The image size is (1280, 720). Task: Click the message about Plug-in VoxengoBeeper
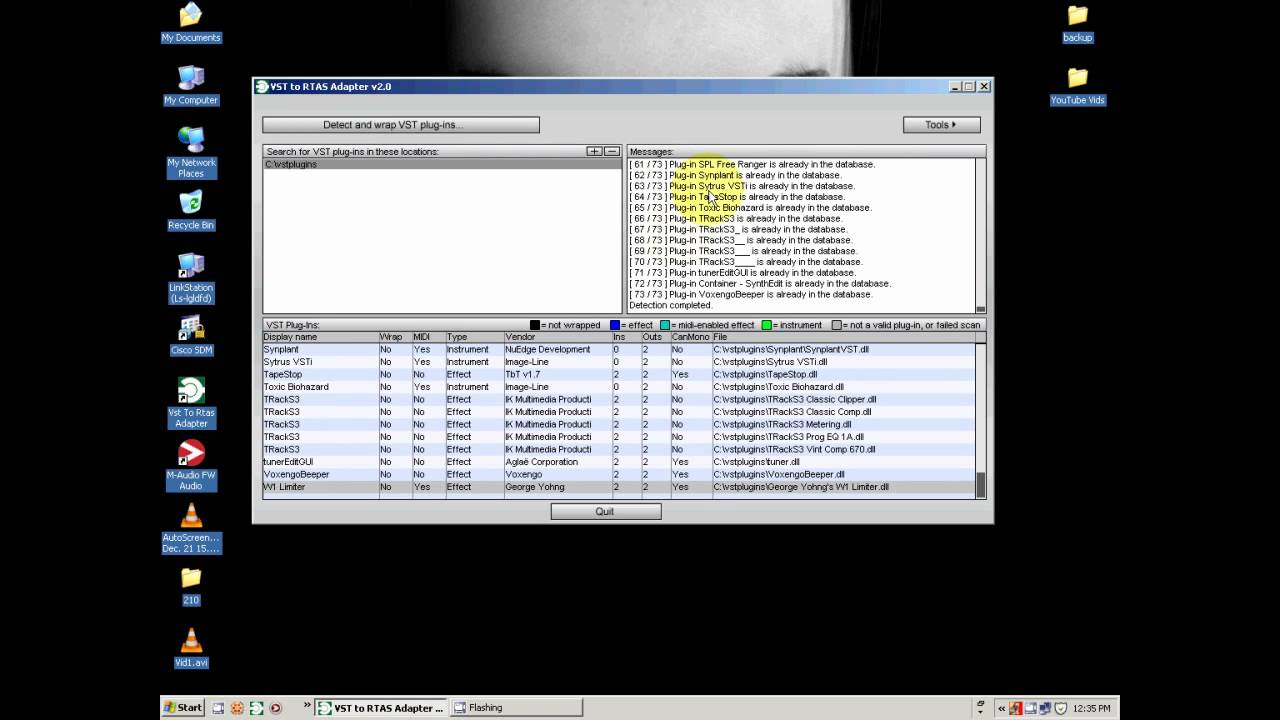(x=751, y=295)
